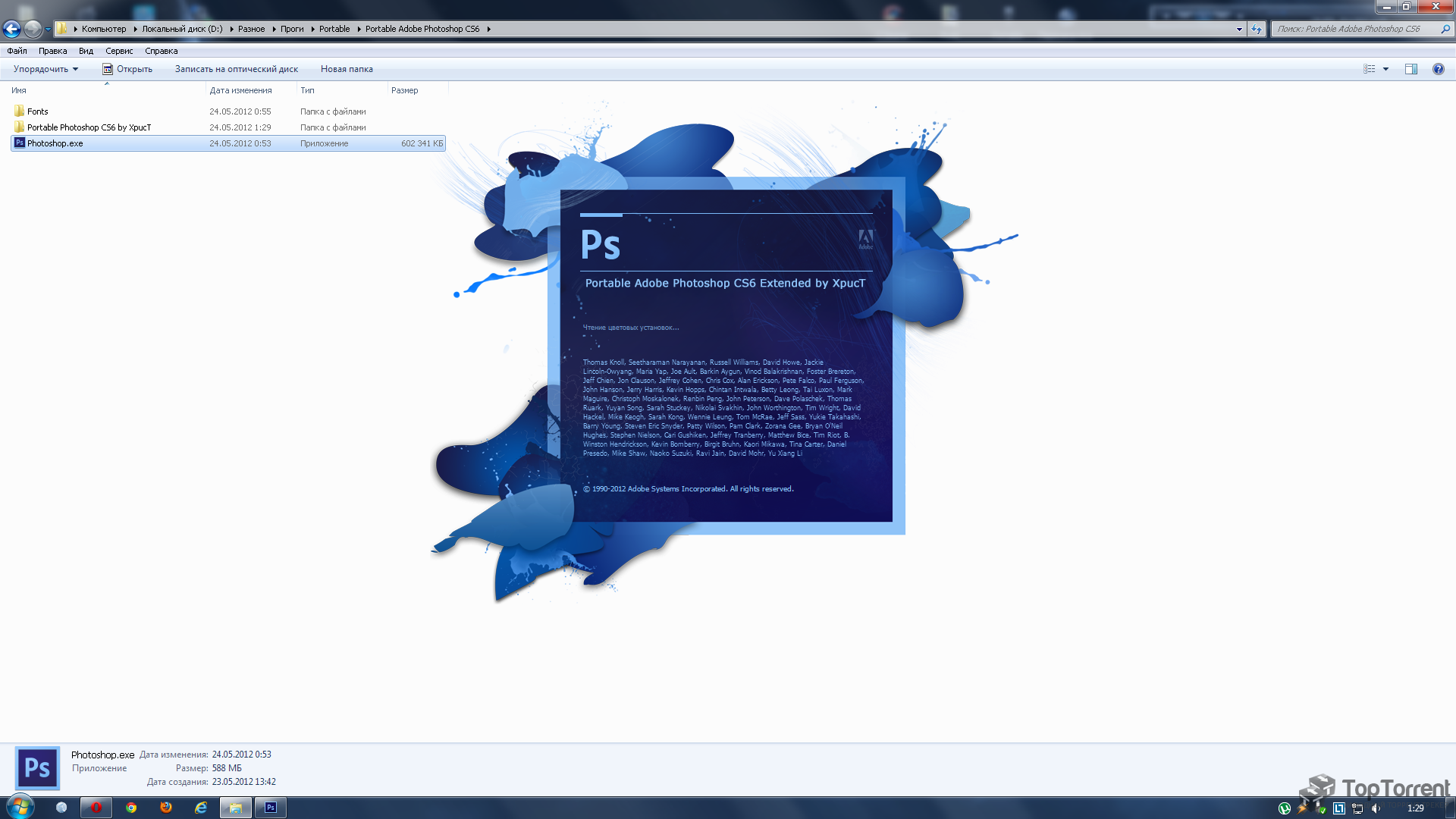Viewport: 1456px width, 819px height.
Task: Change view using the view icon
Action: [1369, 69]
